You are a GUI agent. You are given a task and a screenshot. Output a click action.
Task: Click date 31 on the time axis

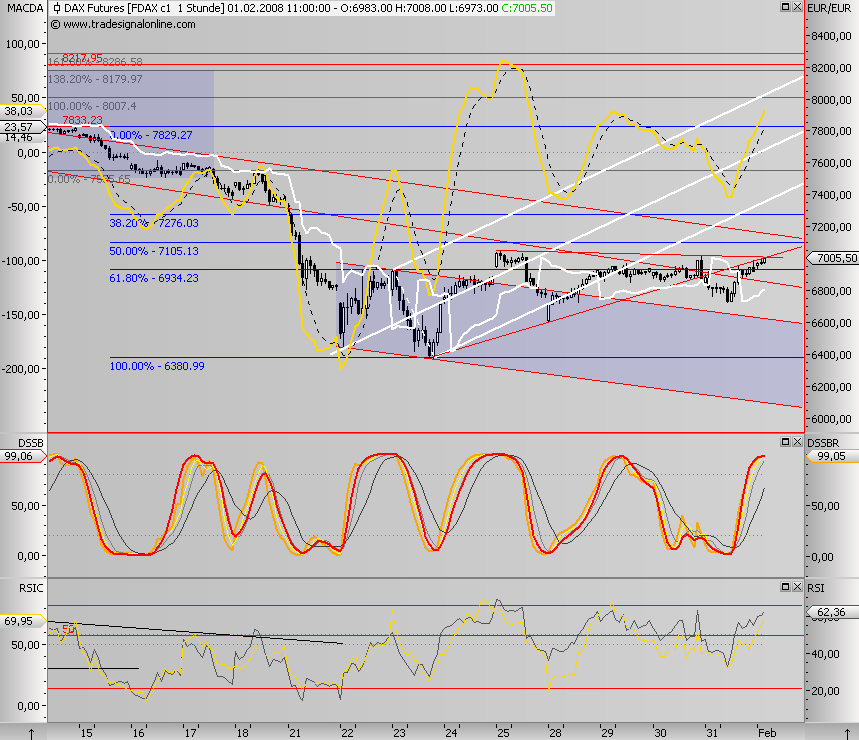tap(712, 733)
